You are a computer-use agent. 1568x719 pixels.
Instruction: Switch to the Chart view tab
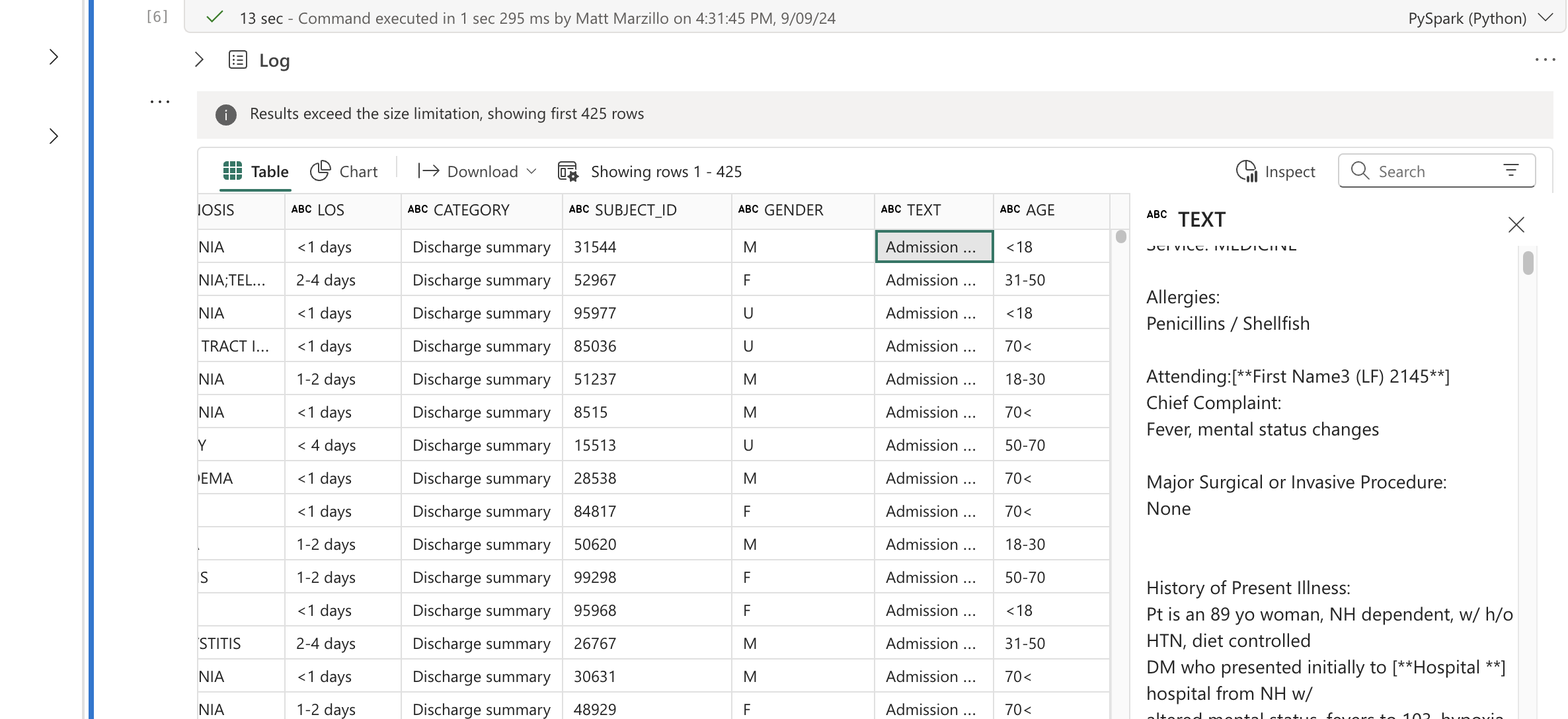click(344, 171)
